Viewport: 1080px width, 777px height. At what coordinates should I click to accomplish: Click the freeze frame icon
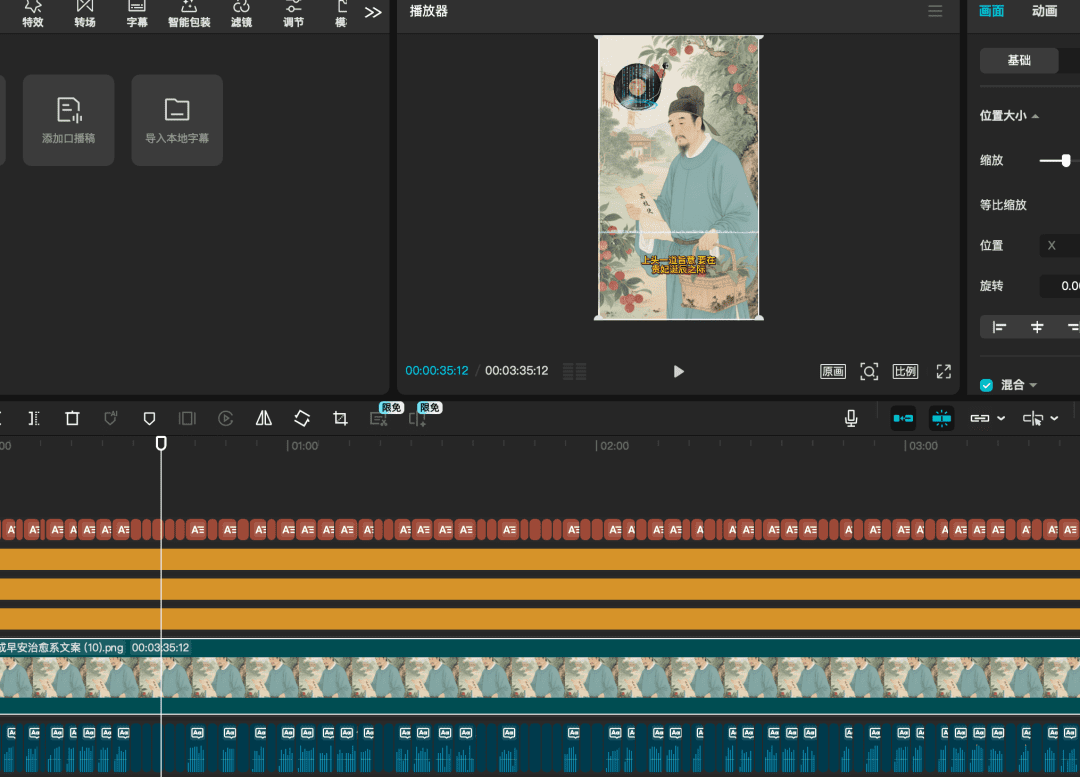(x=187, y=418)
